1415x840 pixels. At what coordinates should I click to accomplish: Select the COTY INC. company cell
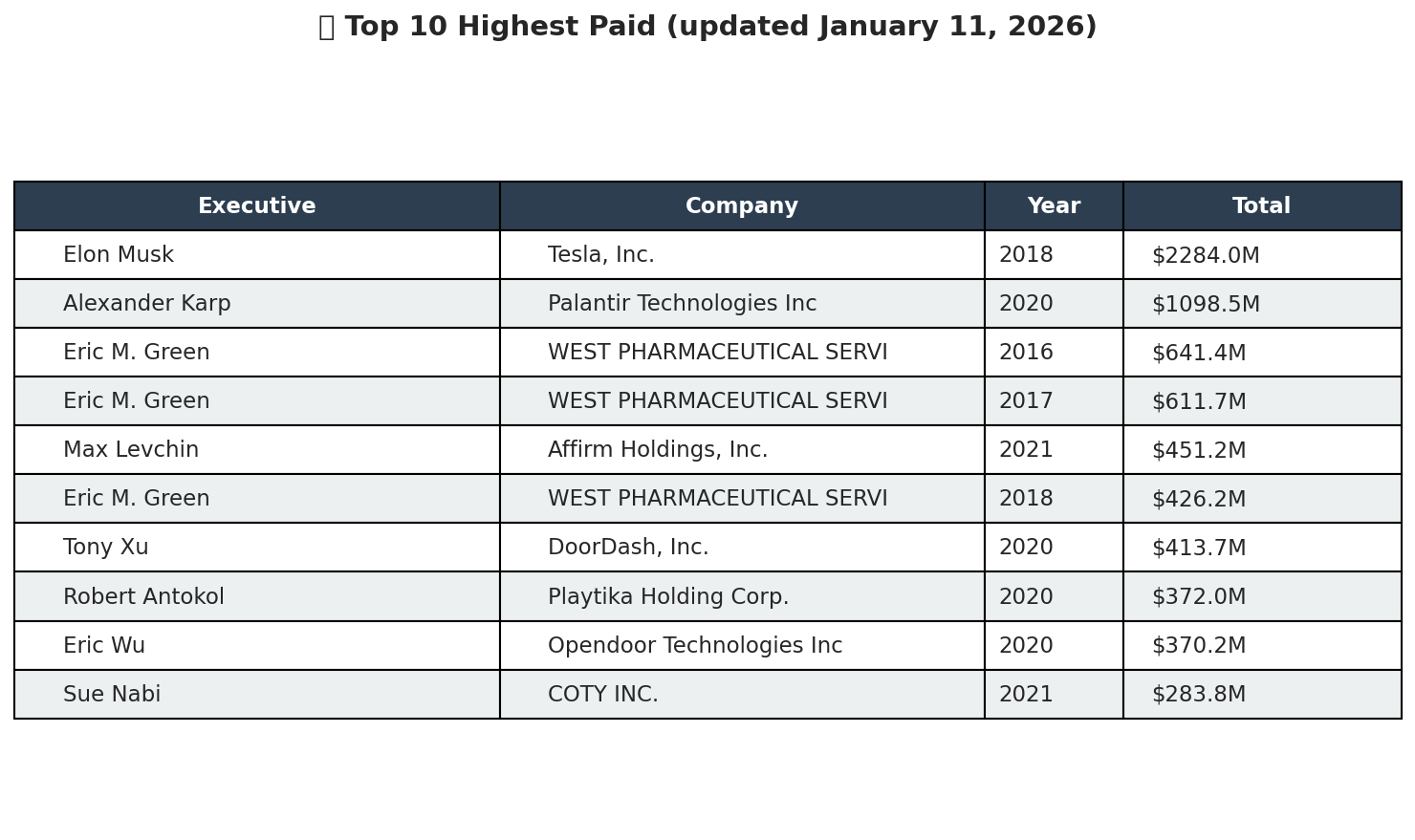[x=742, y=695]
